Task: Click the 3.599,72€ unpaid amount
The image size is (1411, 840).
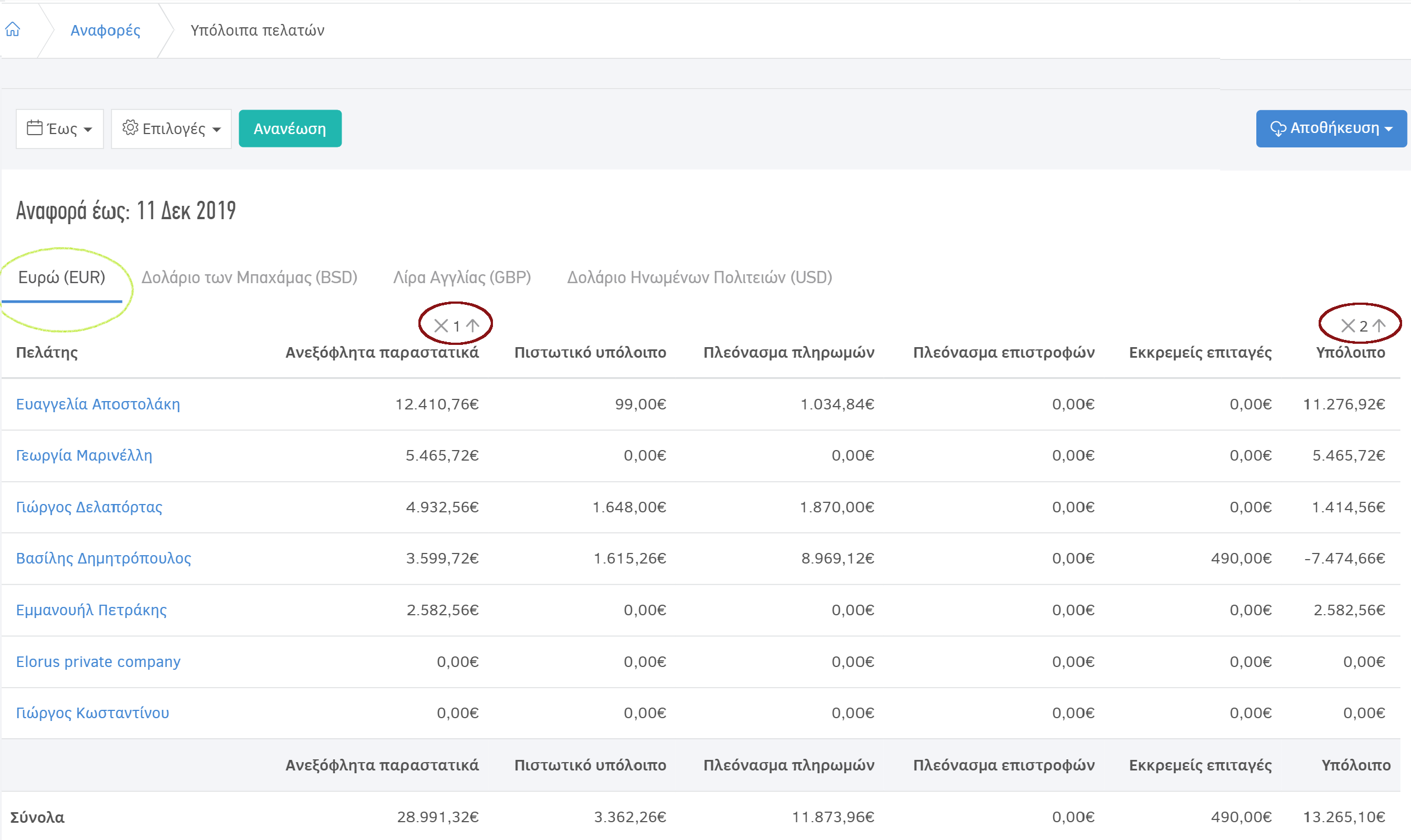Action: click(442, 559)
